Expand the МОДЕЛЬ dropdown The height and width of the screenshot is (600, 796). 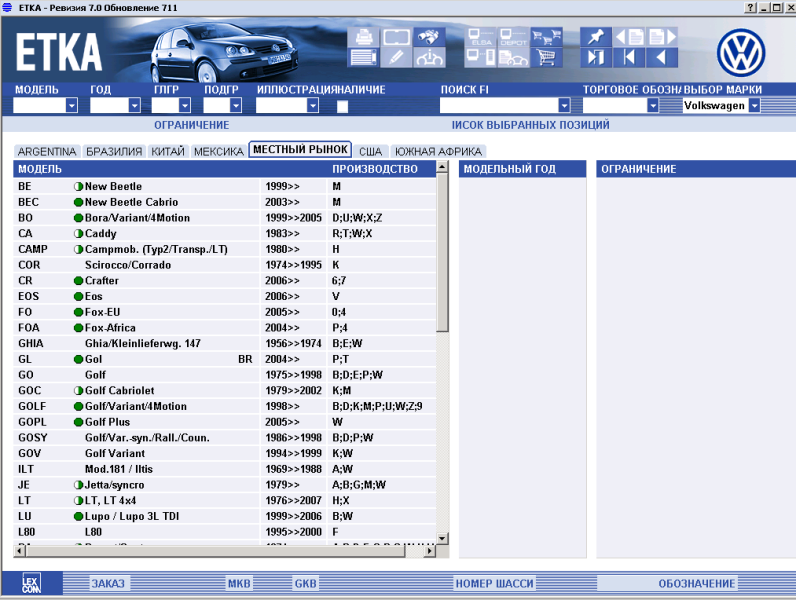coord(72,106)
